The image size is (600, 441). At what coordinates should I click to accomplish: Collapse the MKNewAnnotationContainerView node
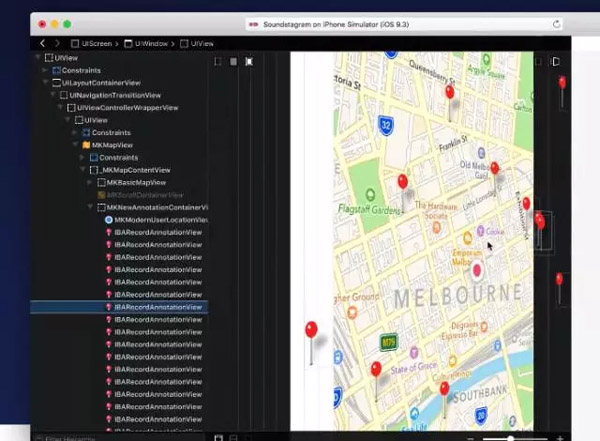[90, 207]
